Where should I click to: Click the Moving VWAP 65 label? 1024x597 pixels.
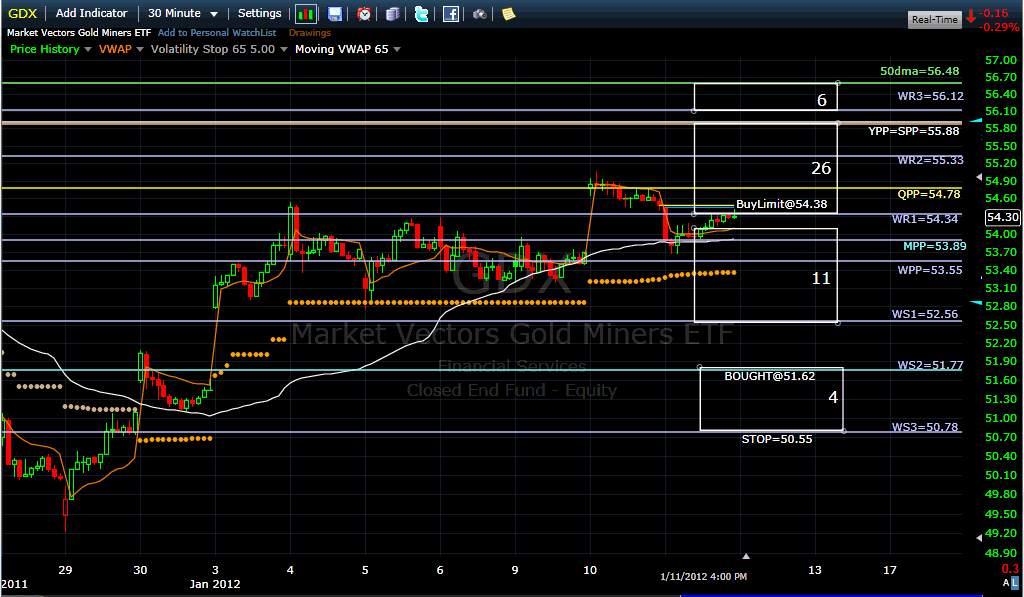pos(342,49)
